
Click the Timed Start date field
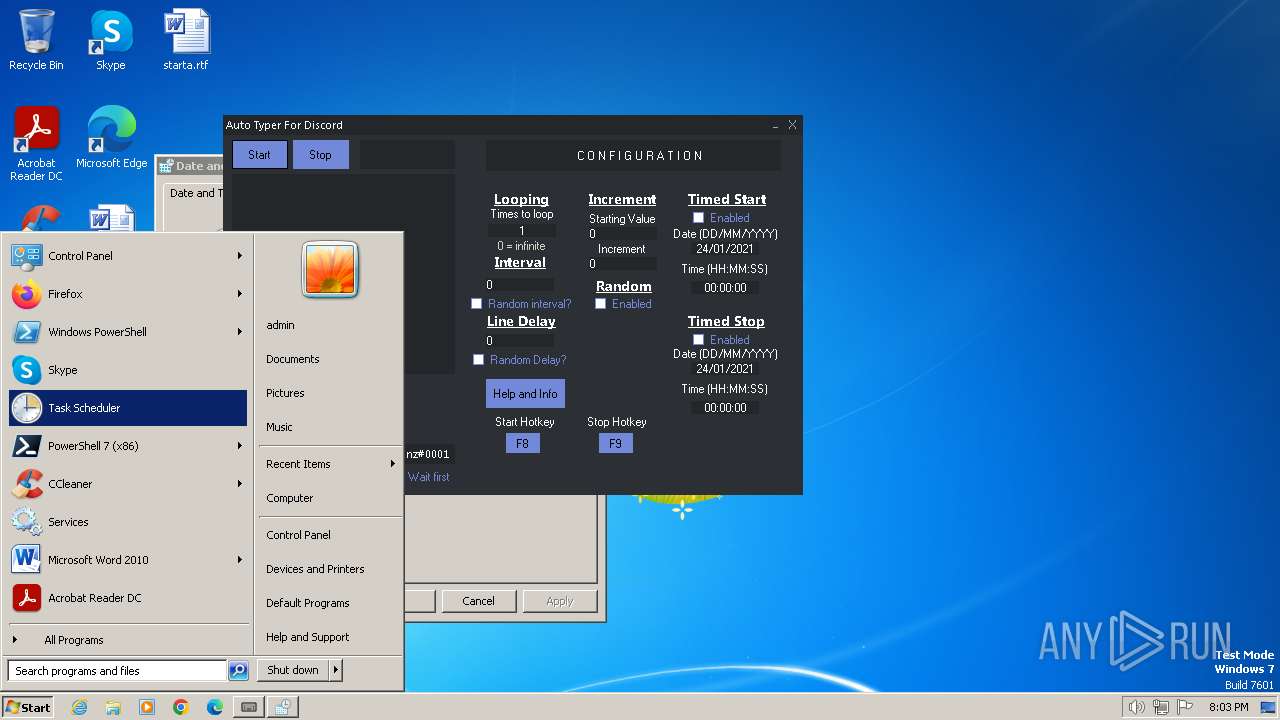[x=725, y=249]
